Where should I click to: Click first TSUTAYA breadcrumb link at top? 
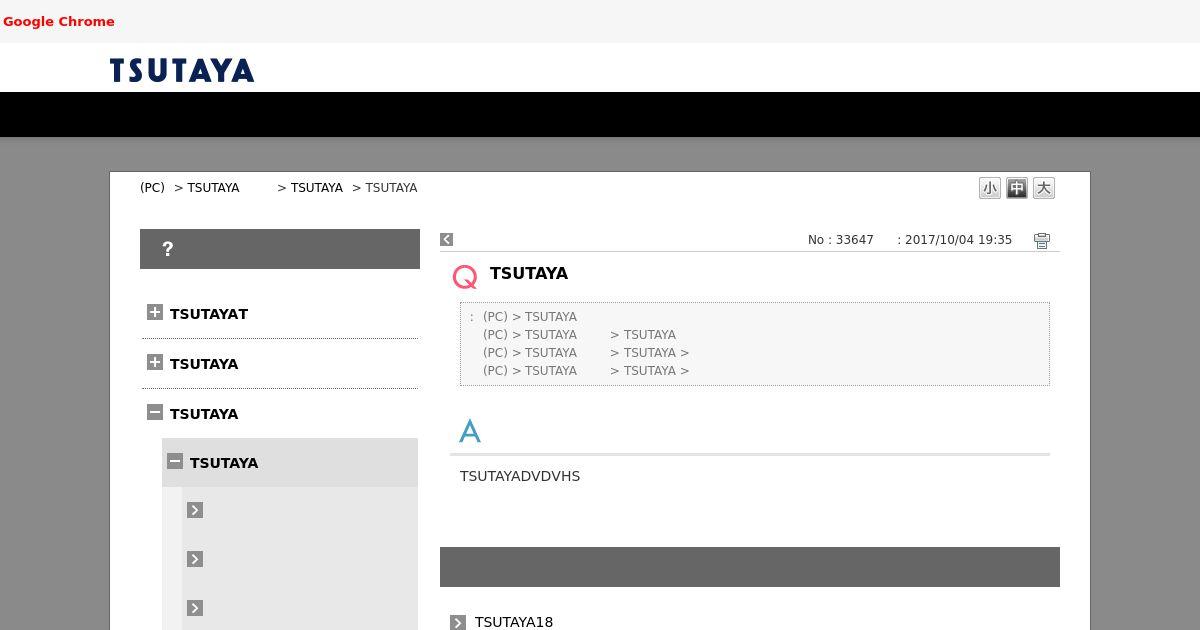(213, 188)
